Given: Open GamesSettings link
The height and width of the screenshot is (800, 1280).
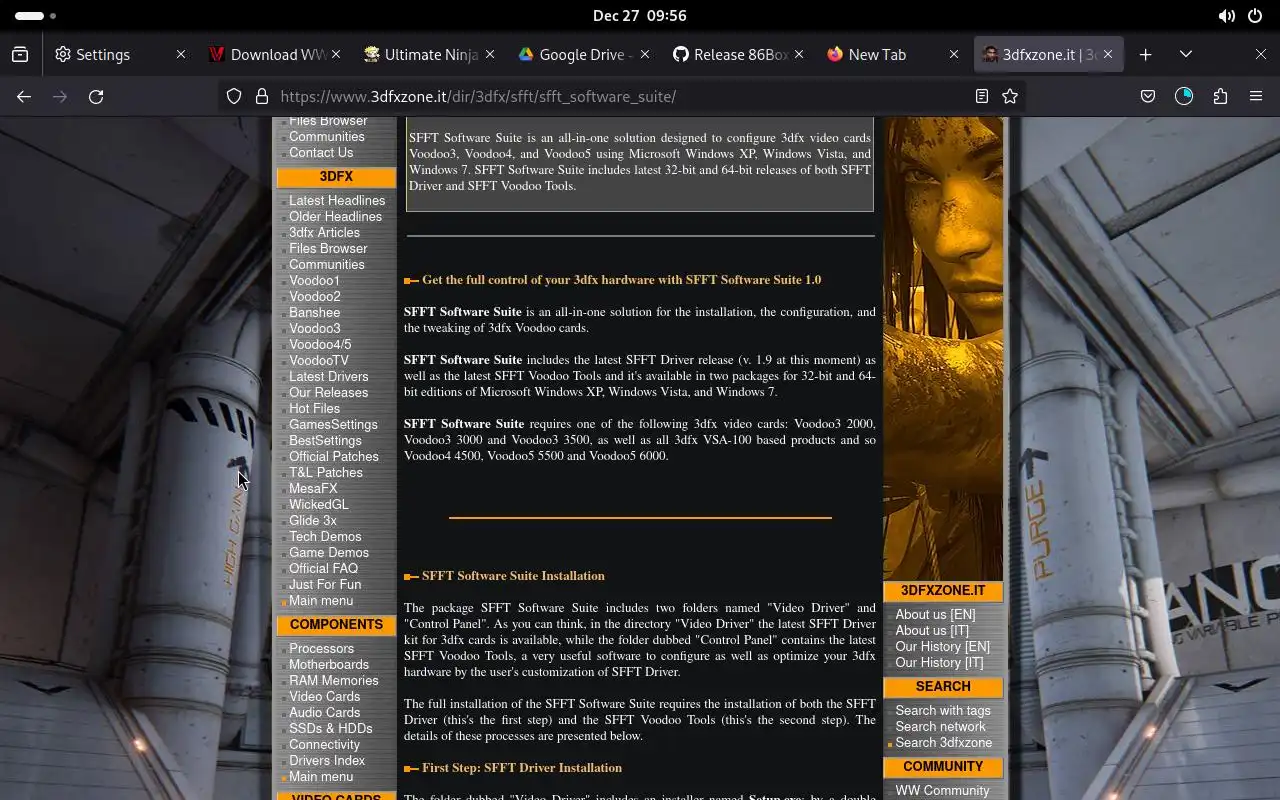Looking at the screenshot, I should point(333,425).
